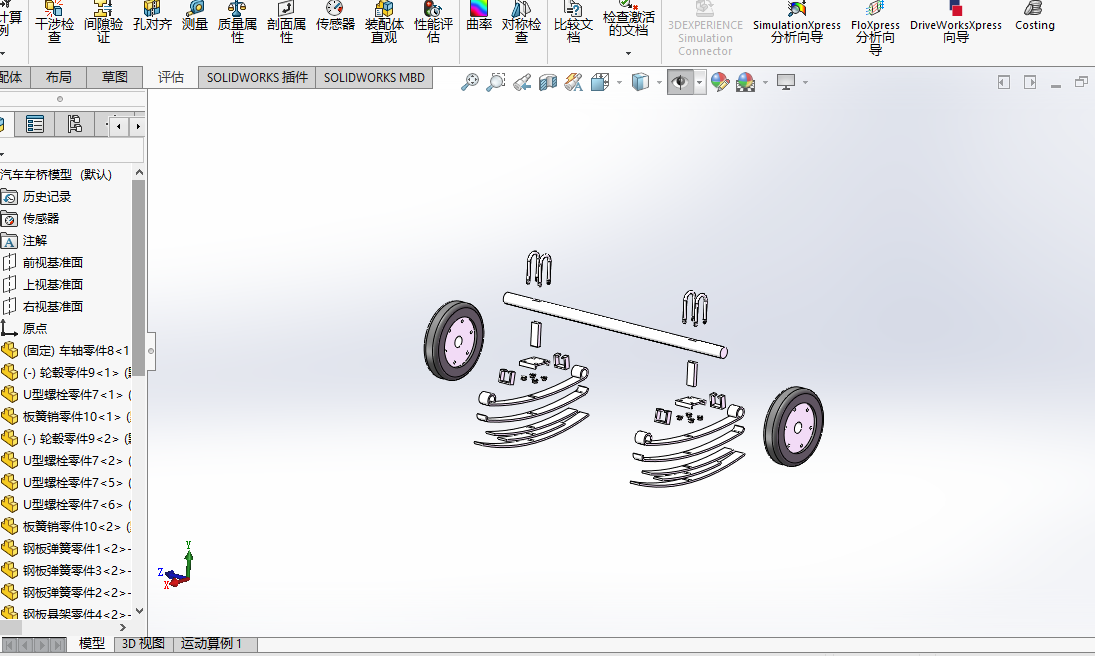Activate the section view tool
Image resolution: width=1095 pixels, height=656 pixels.
pos(548,82)
